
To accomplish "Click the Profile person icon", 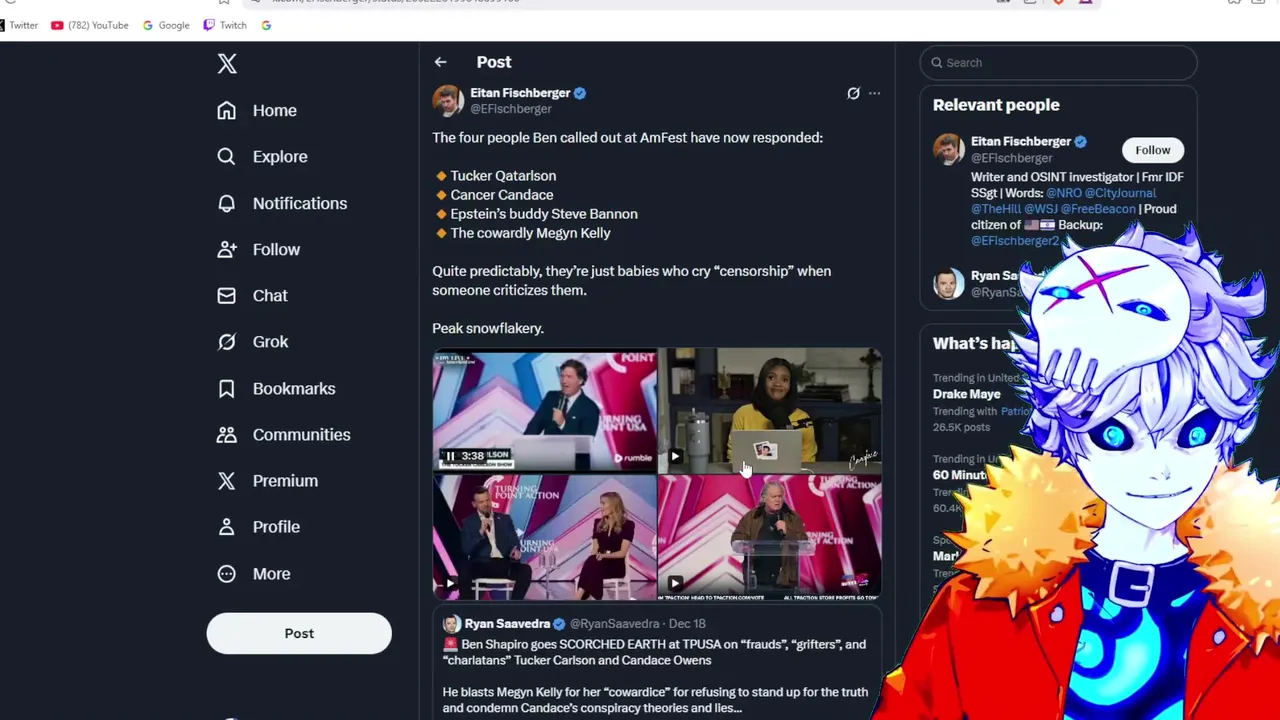I will (227, 527).
